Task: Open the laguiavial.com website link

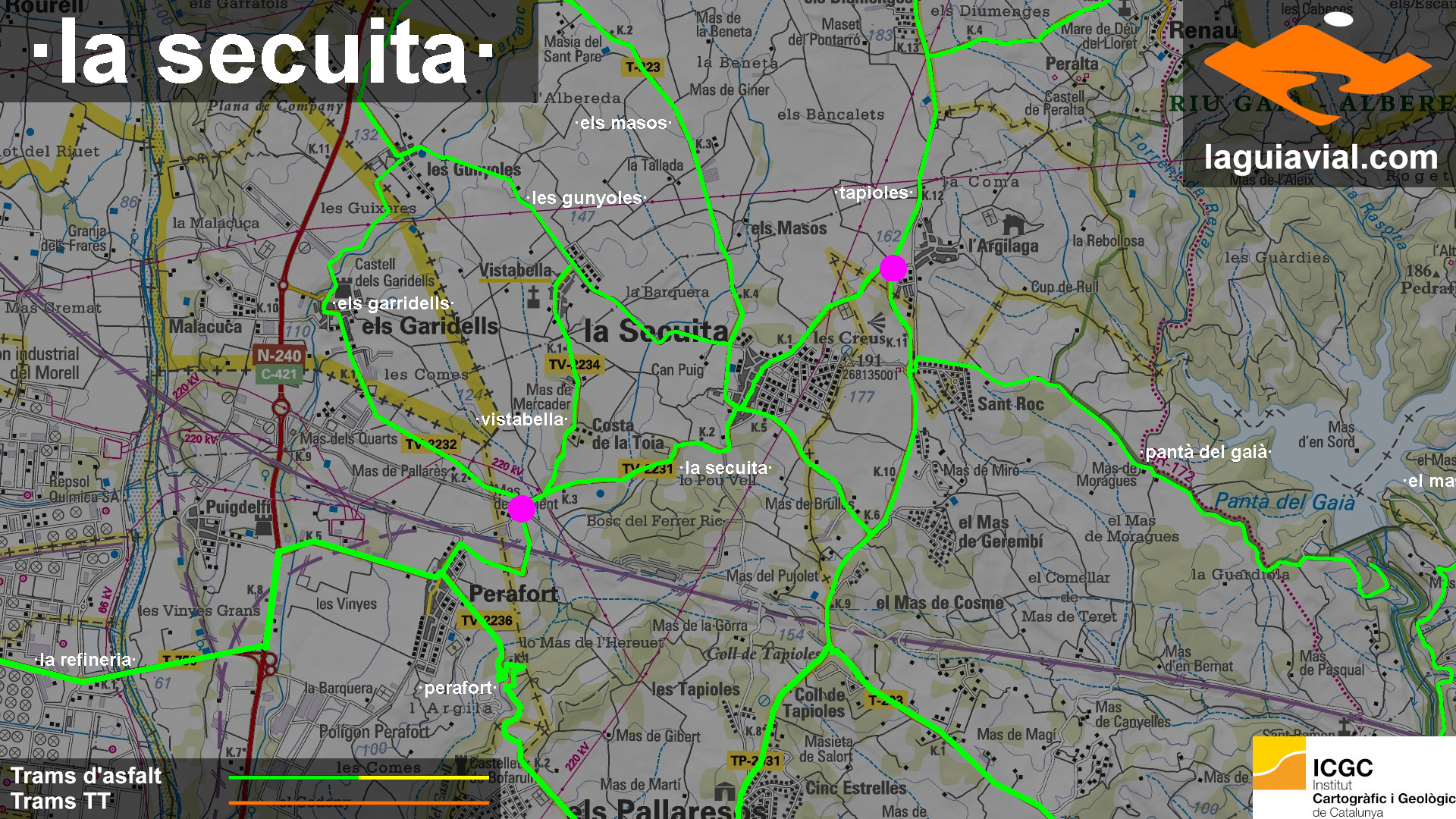Action: [x=1321, y=158]
